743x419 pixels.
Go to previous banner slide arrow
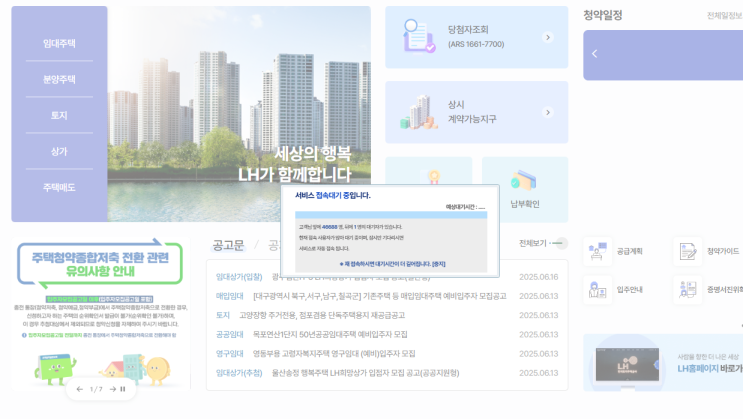pyautogui.click(x=80, y=389)
